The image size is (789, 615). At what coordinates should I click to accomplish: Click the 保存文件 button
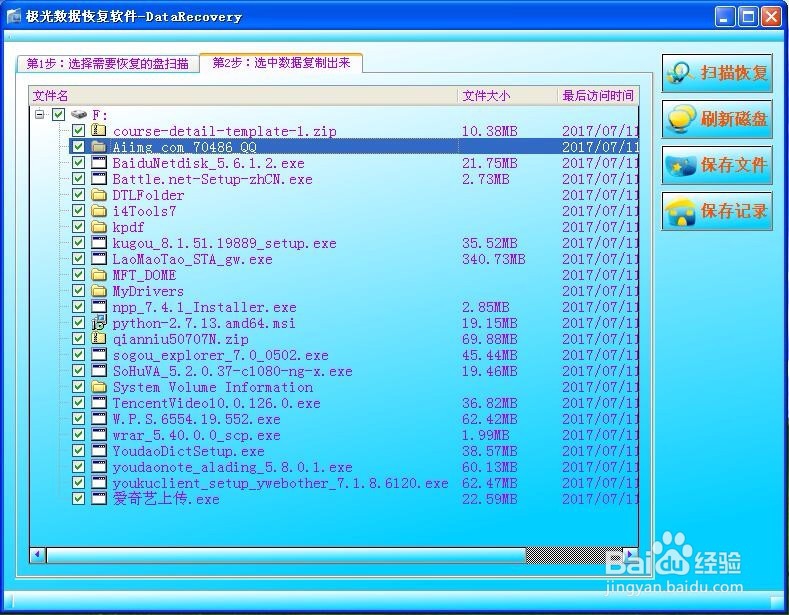pos(717,165)
